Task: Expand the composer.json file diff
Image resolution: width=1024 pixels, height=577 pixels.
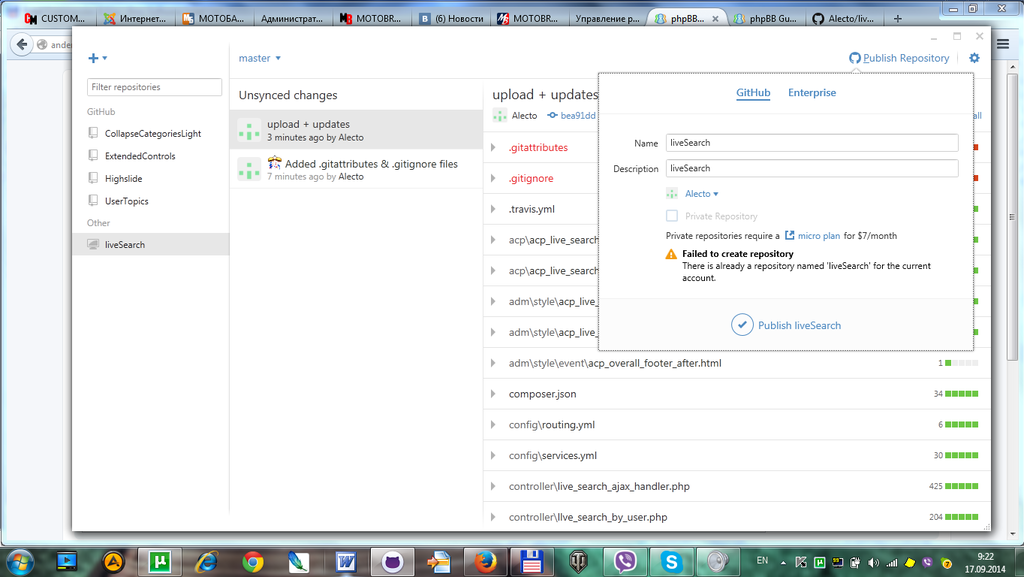Action: tap(493, 394)
